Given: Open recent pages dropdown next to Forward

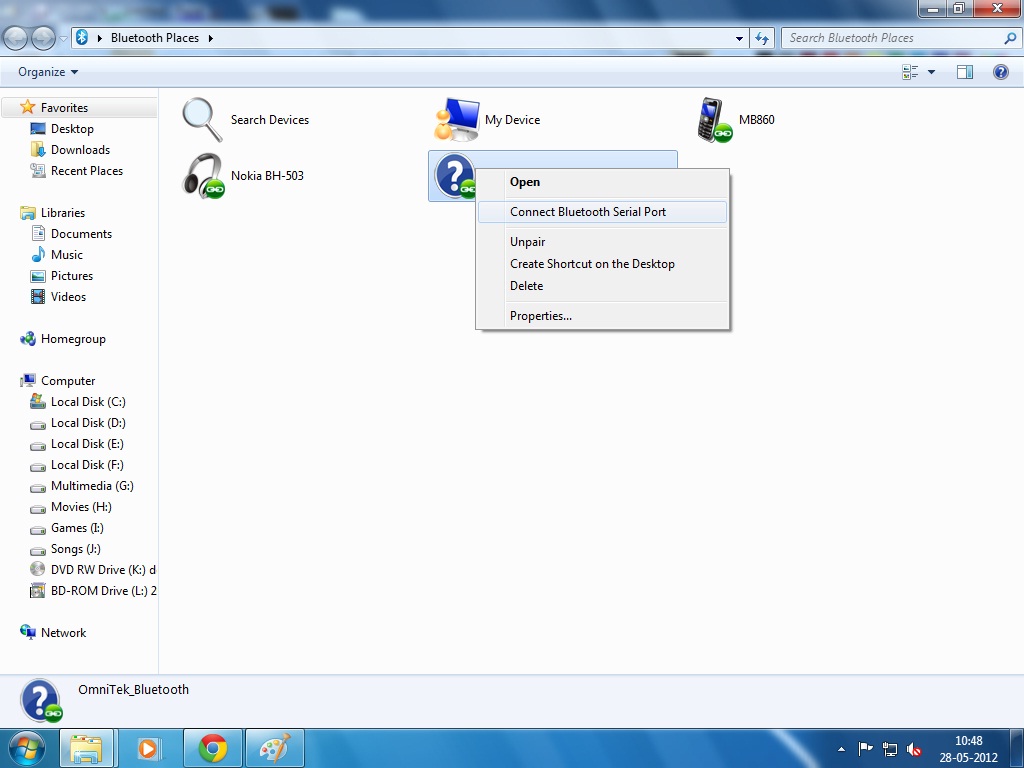Looking at the screenshot, I should (x=63, y=39).
